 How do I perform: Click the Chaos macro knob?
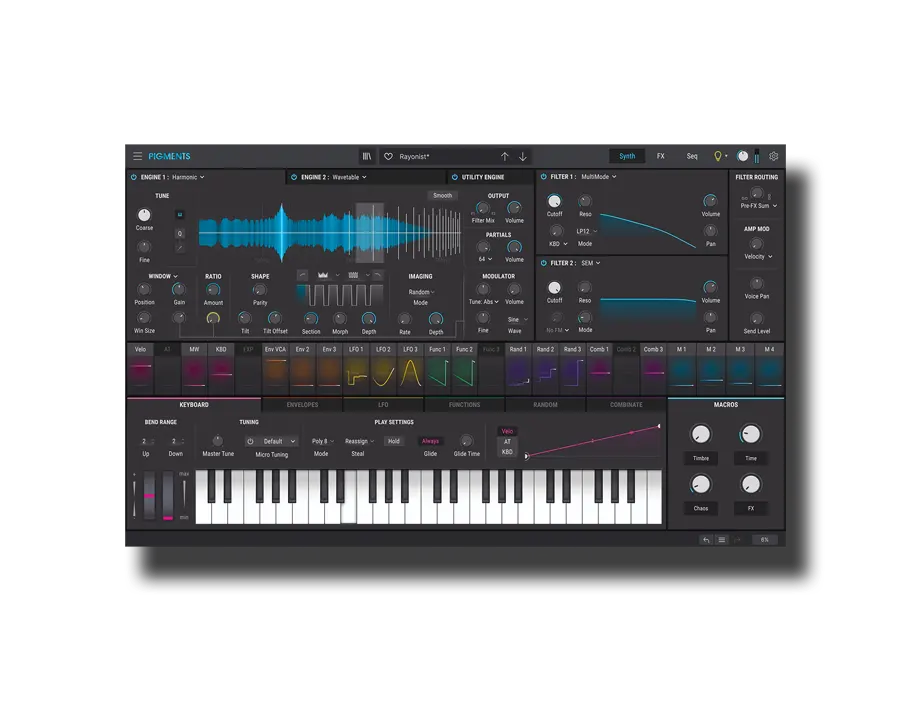click(x=701, y=484)
